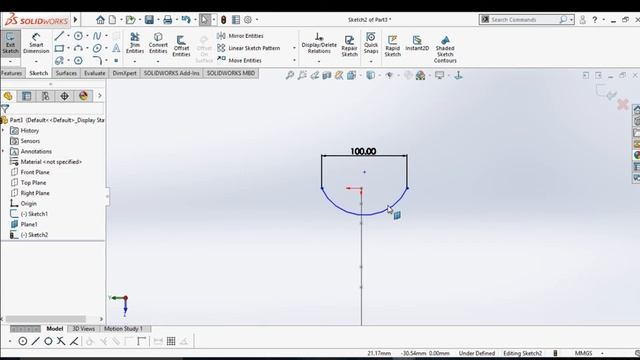
Task: Select the Spline tool in ribbon
Action: tap(97, 36)
